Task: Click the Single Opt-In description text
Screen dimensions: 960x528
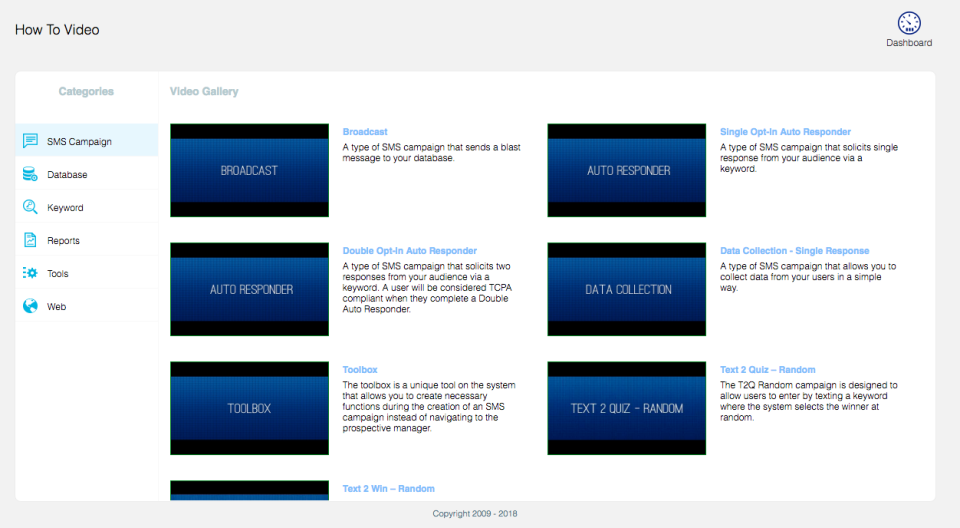Action: click(x=809, y=158)
